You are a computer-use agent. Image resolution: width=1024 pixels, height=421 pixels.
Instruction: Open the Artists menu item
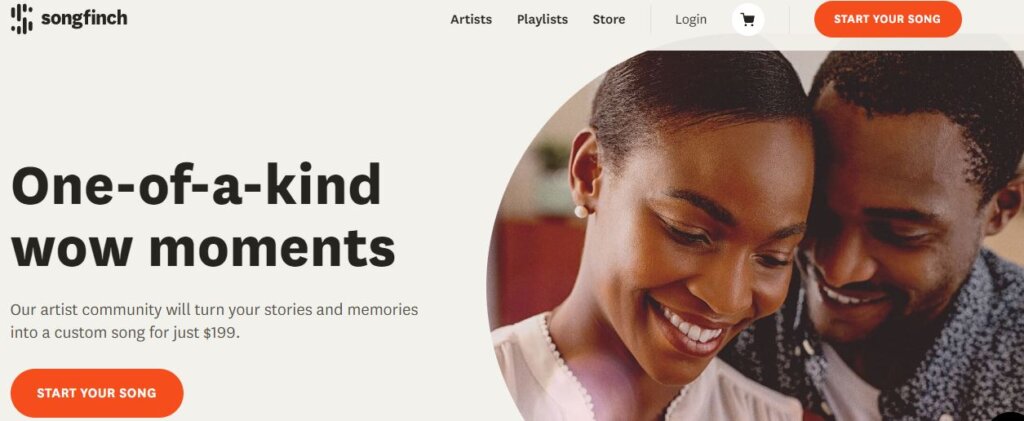(471, 20)
